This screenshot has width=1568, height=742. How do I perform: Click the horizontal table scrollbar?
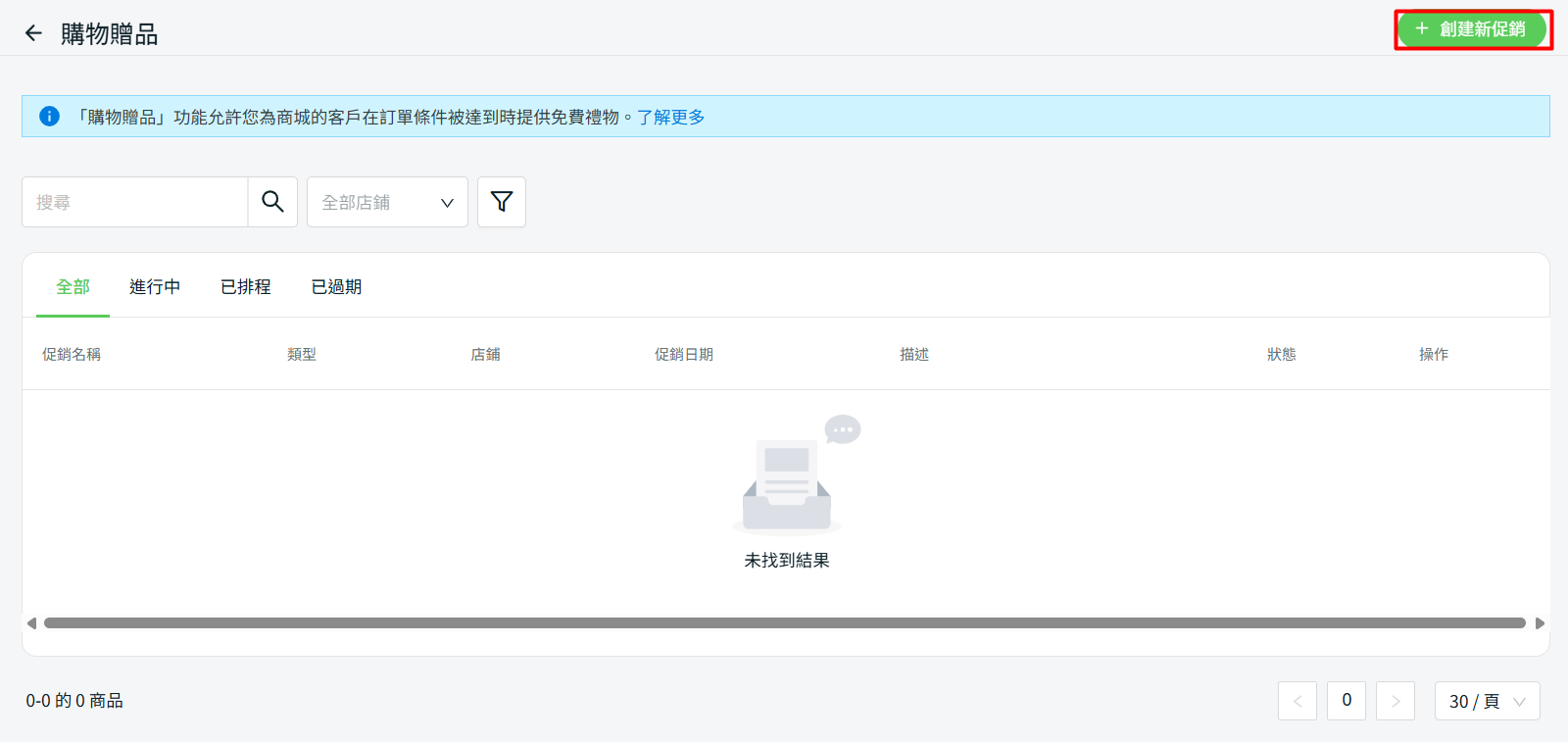[x=784, y=623]
